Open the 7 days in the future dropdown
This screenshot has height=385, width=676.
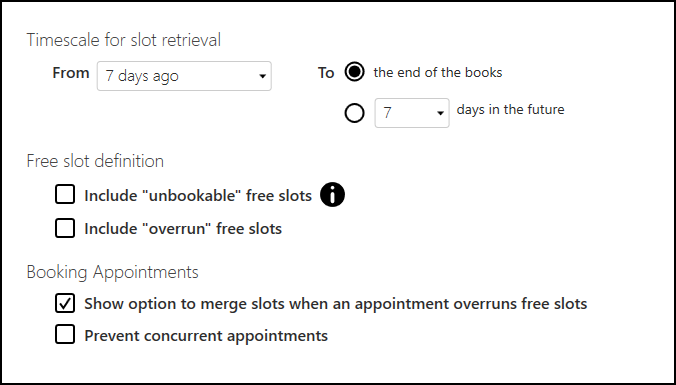coord(412,113)
